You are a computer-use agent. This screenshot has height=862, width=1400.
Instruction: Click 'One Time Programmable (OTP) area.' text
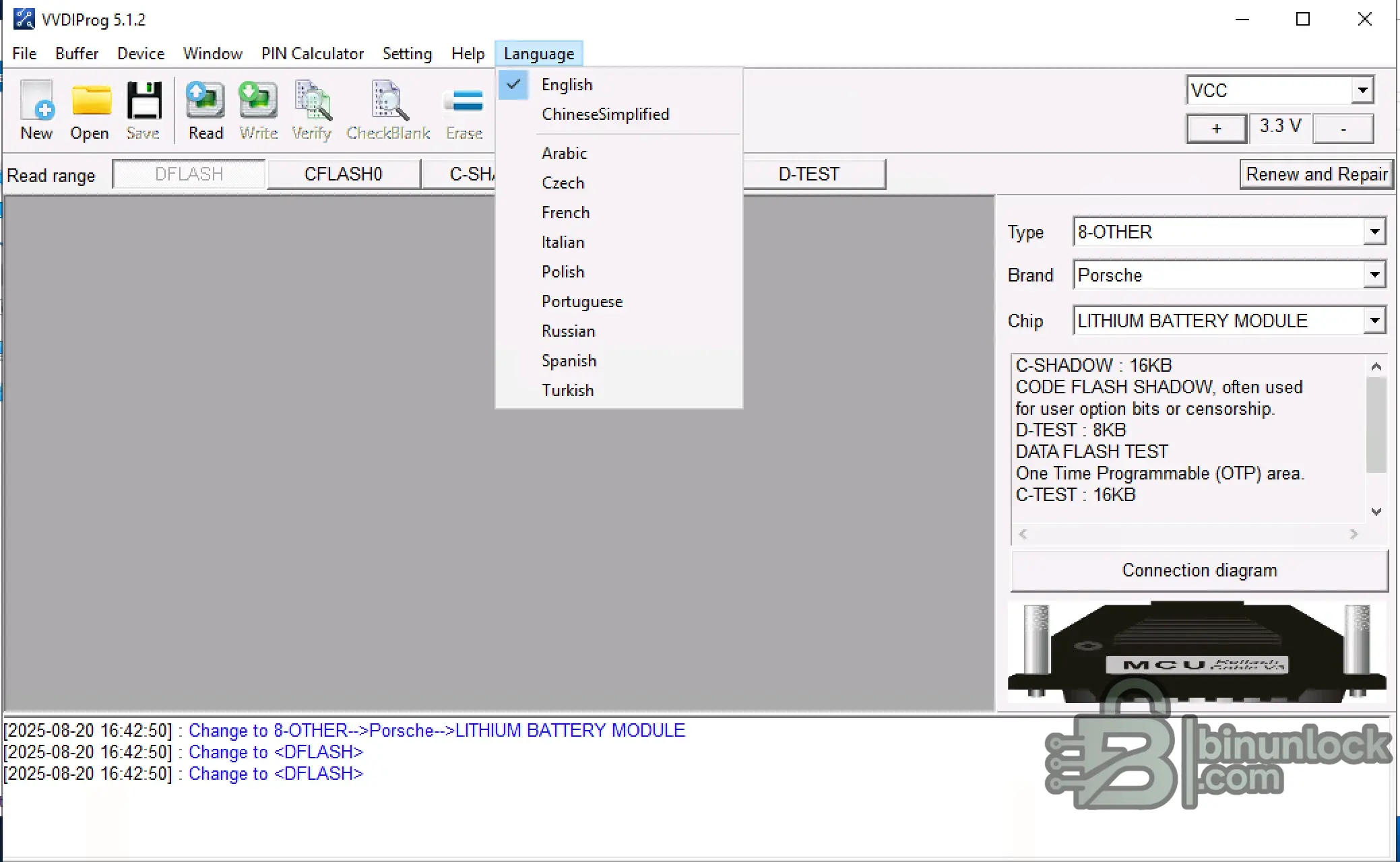(x=1159, y=473)
